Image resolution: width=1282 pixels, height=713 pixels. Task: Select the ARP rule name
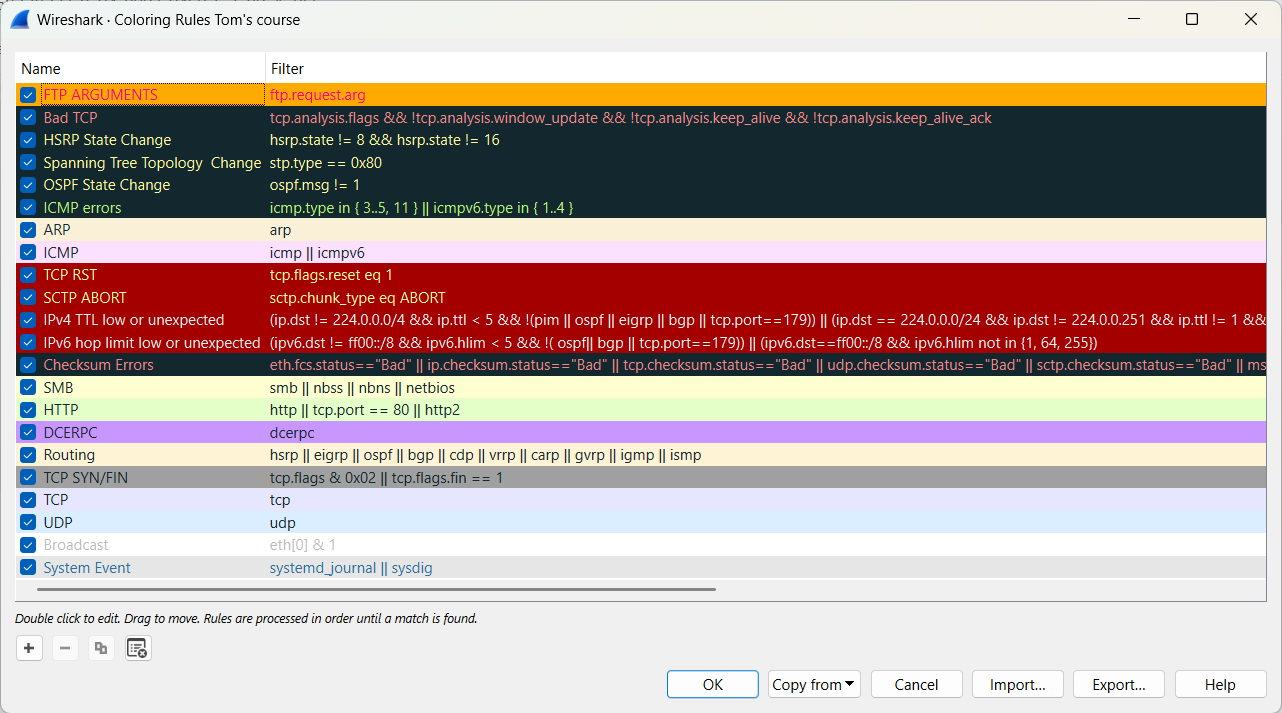coord(57,230)
